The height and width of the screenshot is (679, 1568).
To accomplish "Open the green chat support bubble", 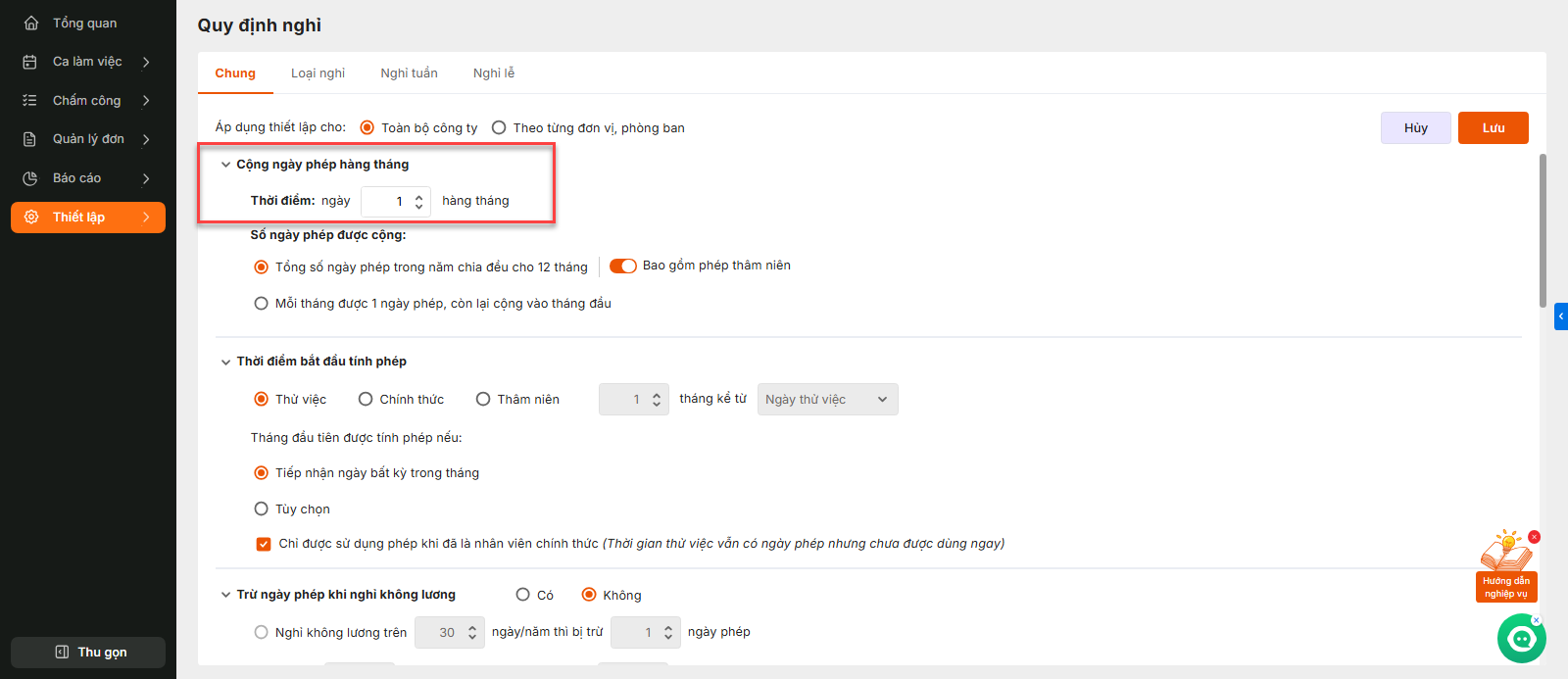I will [x=1521, y=639].
